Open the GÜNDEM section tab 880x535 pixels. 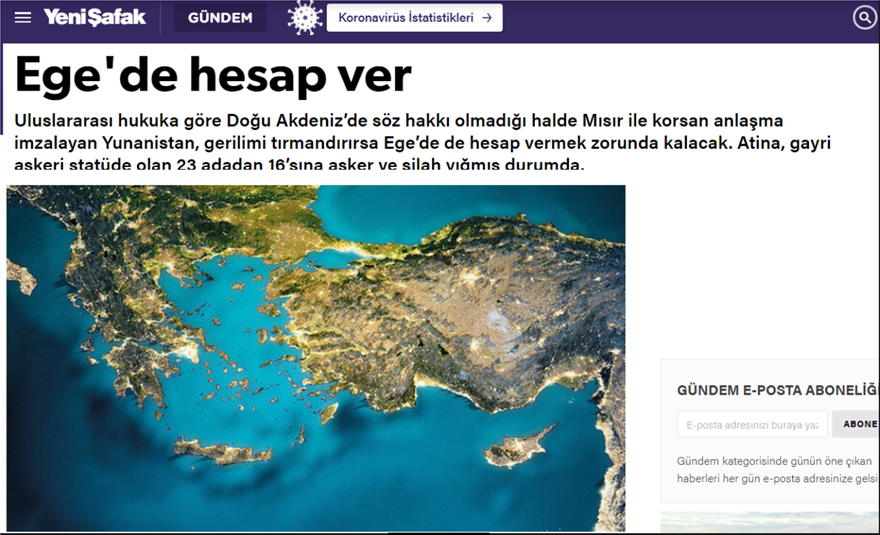tap(220, 18)
